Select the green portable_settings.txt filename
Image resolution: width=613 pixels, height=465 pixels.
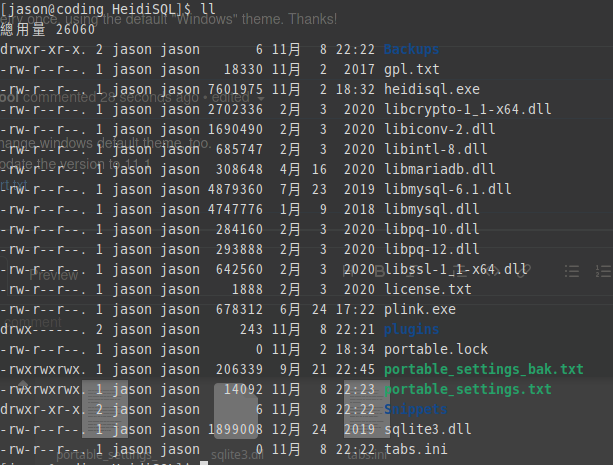tap(468, 389)
